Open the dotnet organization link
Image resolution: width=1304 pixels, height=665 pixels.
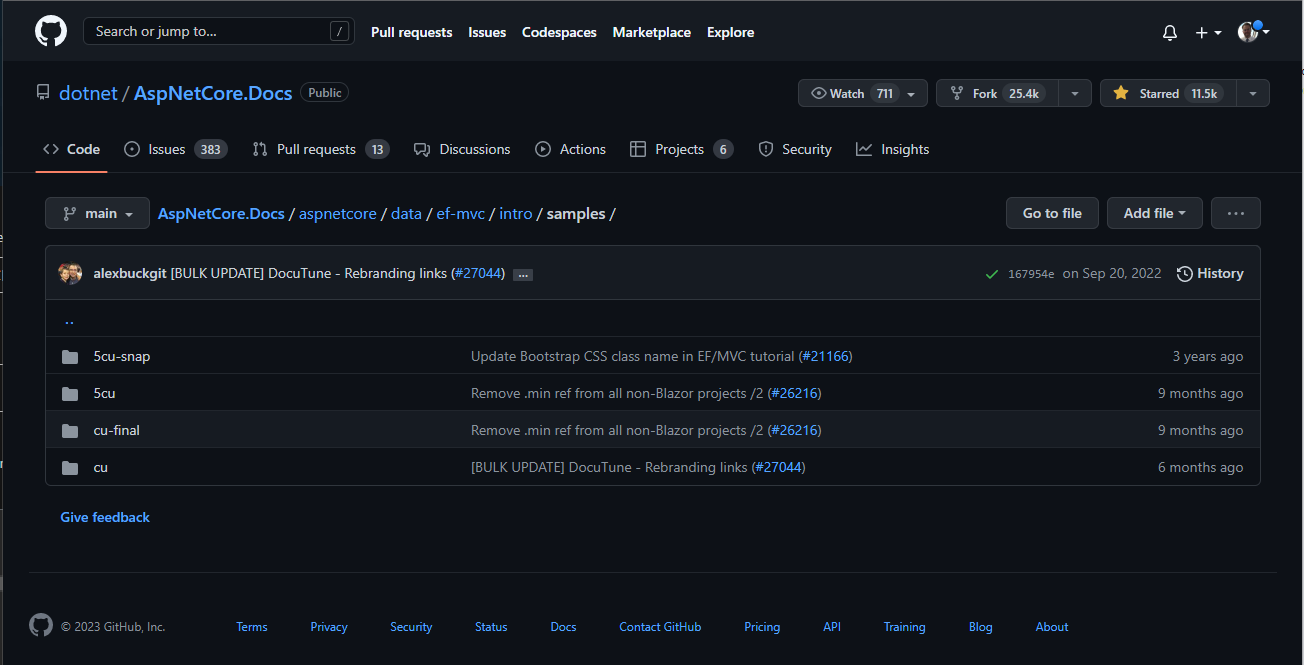88,93
